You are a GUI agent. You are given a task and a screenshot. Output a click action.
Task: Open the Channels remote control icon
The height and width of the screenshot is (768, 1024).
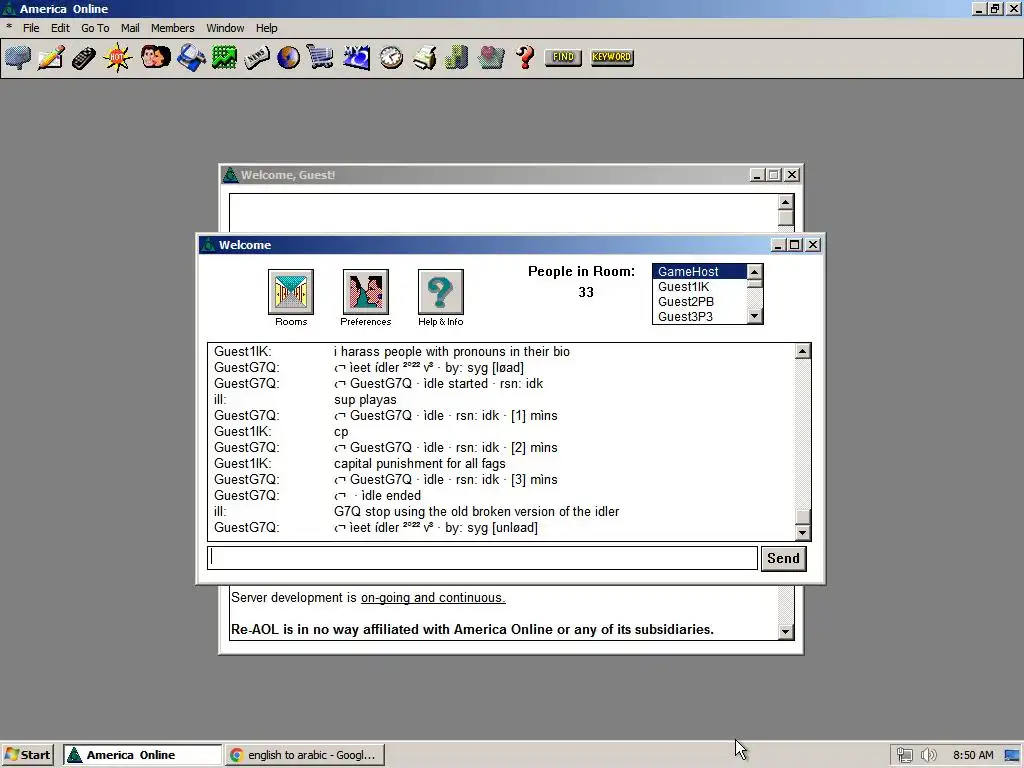pos(84,57)
